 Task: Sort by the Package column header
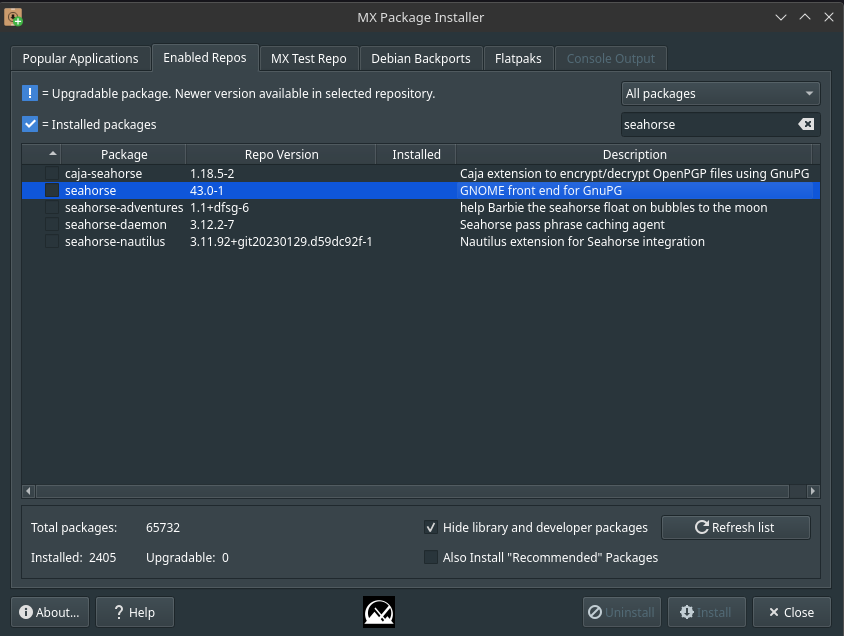[x=124, y=154]
